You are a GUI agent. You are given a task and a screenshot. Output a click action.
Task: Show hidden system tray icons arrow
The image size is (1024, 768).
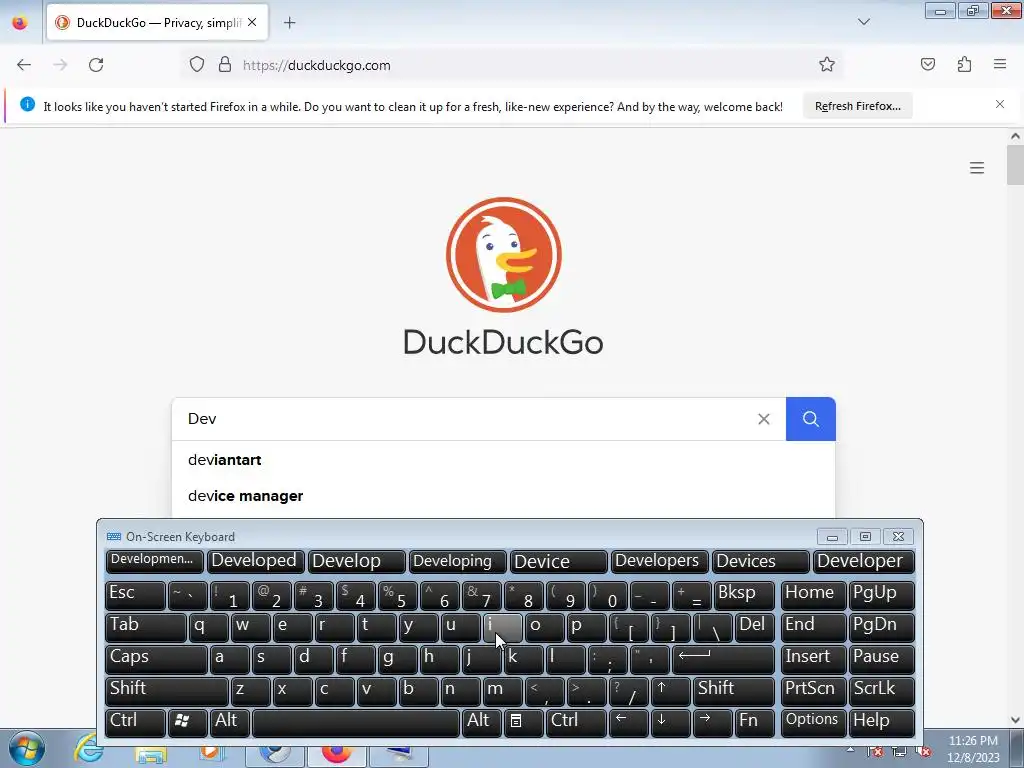(x=850, y=748)
